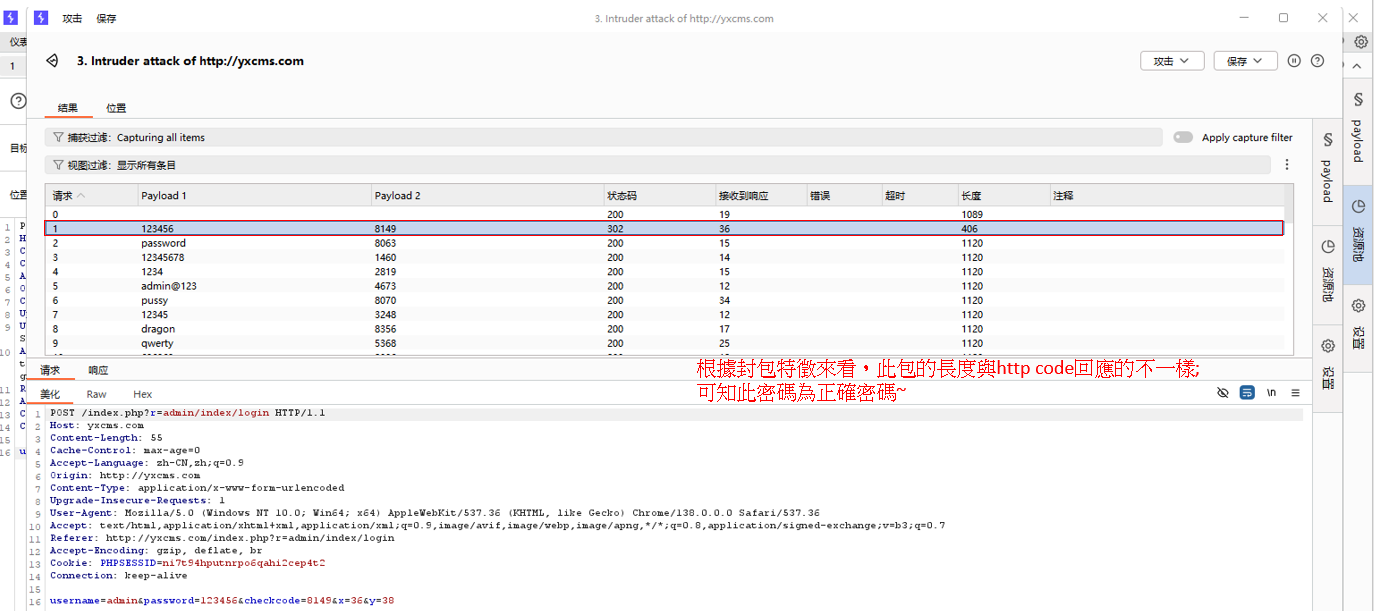Select the row with payload pussy
This screenshot has height=611, width=1374.
click(x=664, y=300)
